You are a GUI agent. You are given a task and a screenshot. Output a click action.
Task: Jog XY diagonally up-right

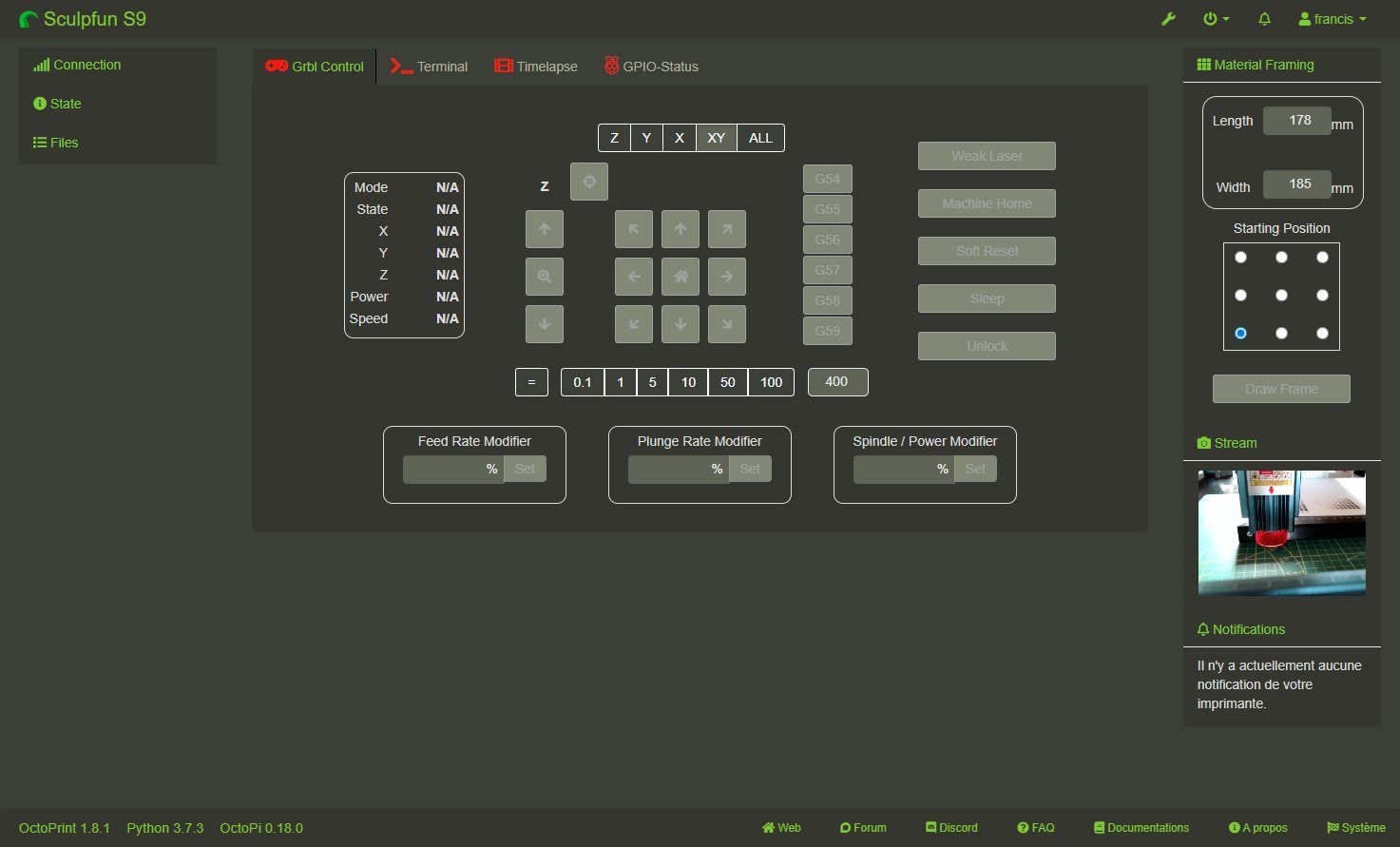click(x=727, y=229)
